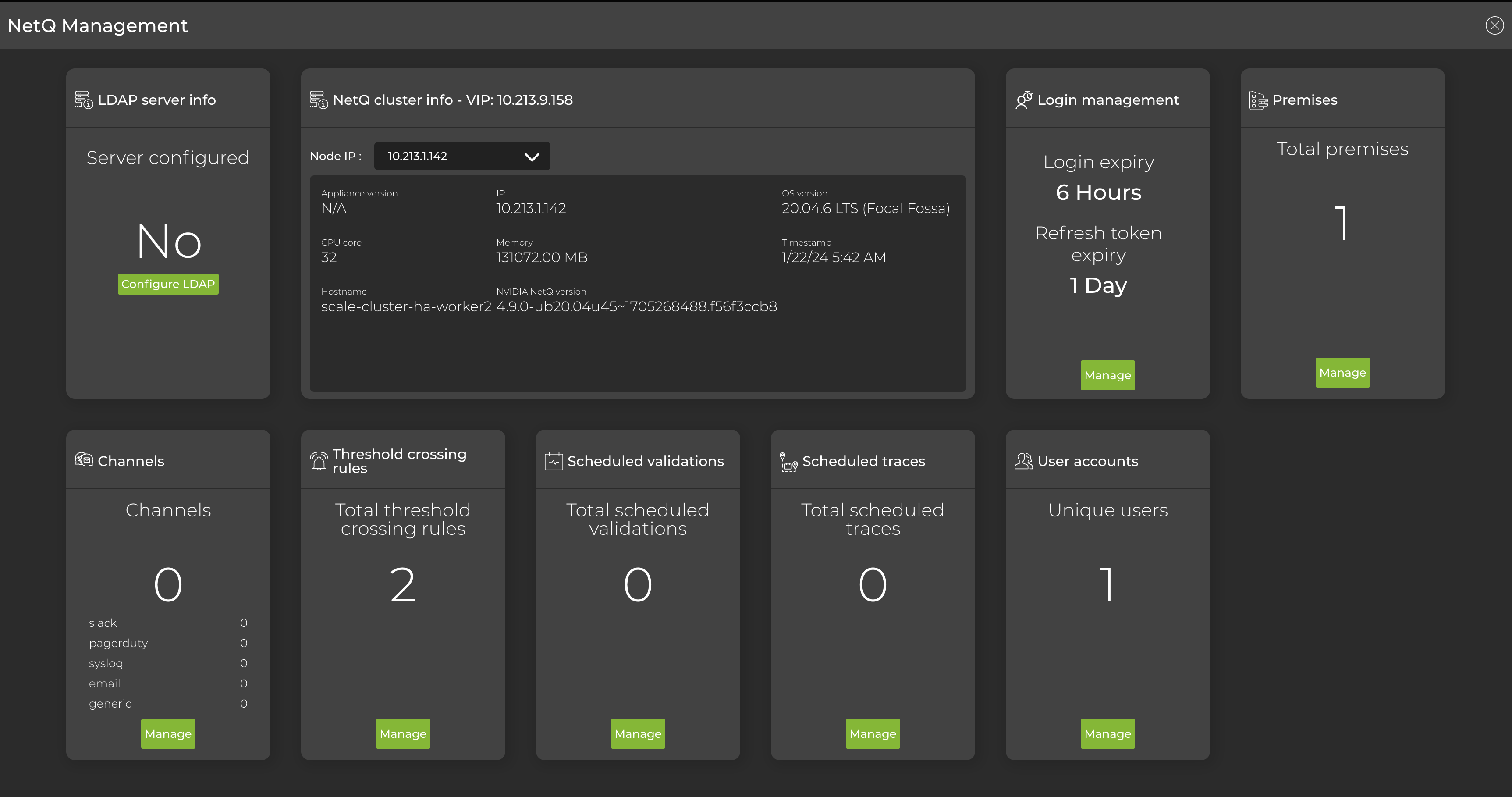Image resolution: width=1512 pixels, height=797 pixels.
Task: Open the Node IP dropdown
Action: click(531, 156)
